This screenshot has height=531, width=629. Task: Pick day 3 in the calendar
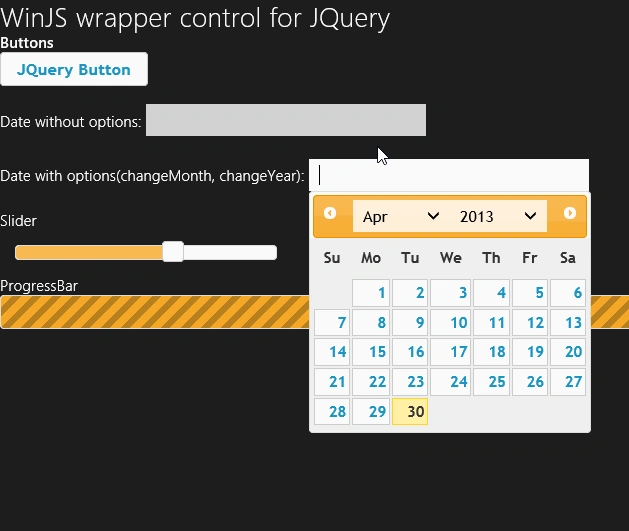[450, 293]
